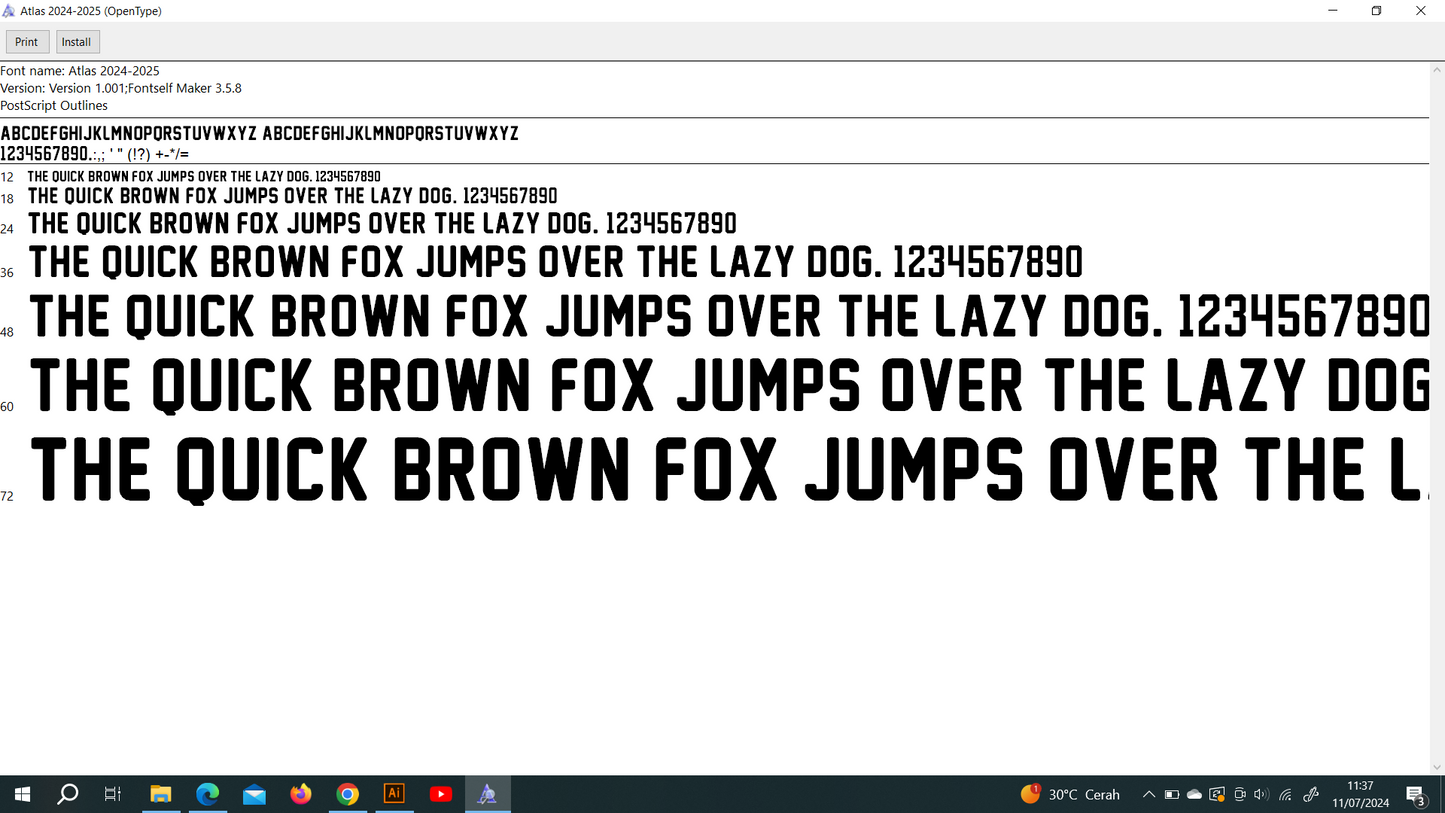Click the OneDrive cloud tray icon
Screen dimensions: 1445x813
pos(1194,795)
